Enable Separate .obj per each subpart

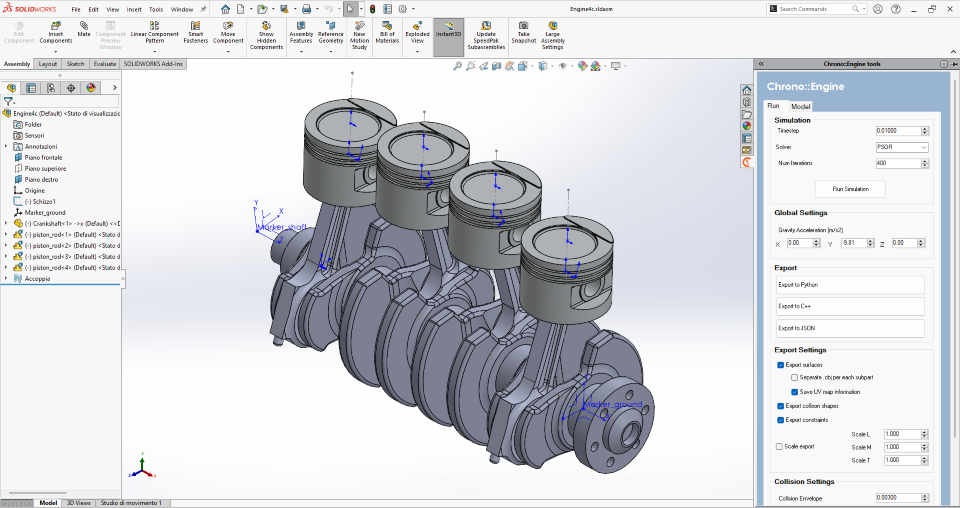795,378
